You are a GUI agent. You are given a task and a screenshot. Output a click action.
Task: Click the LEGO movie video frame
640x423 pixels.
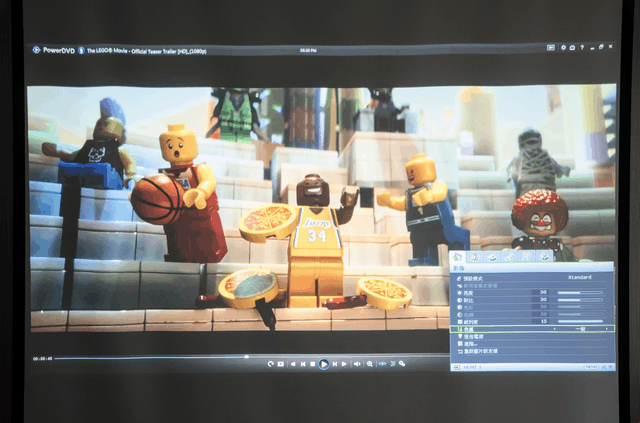(322, 208)
